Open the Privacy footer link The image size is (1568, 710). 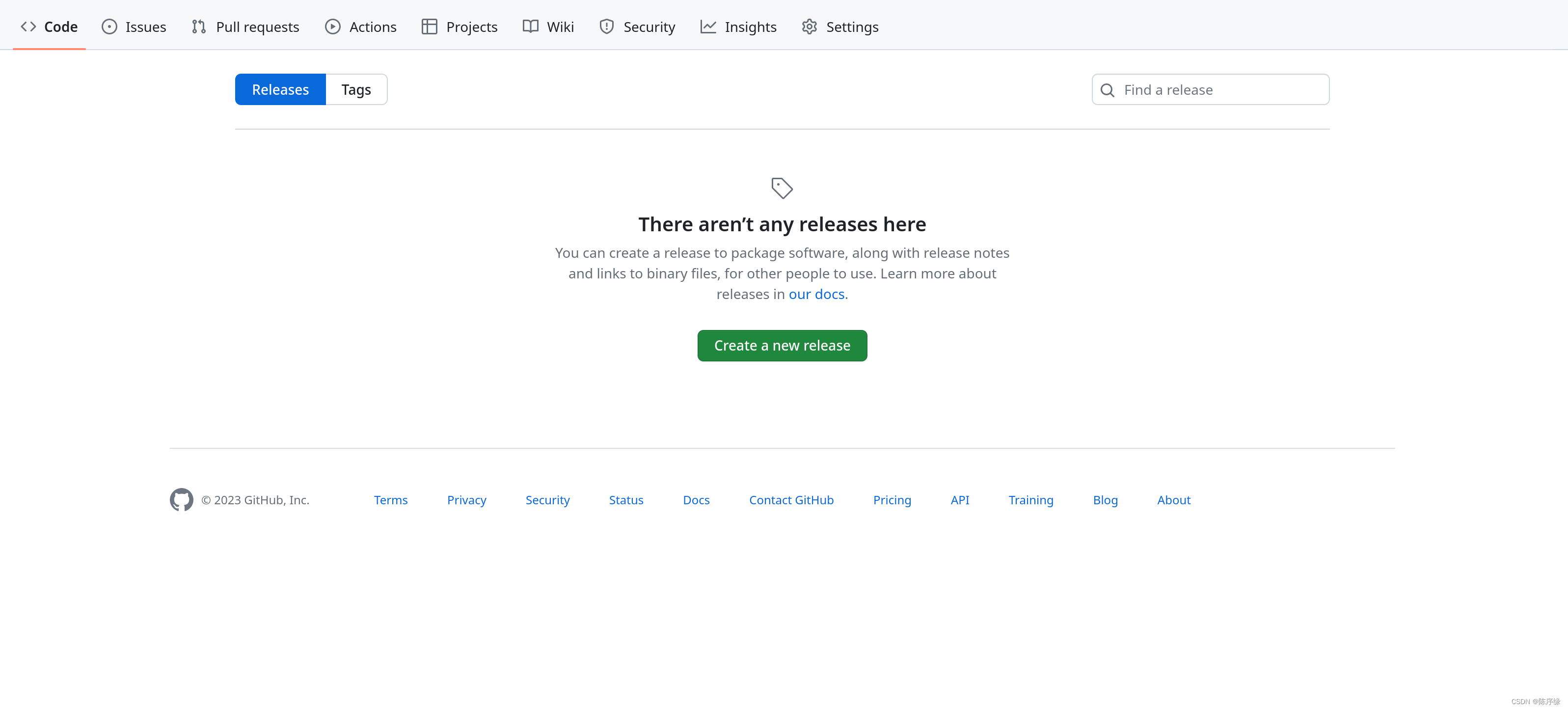[466, 499]
